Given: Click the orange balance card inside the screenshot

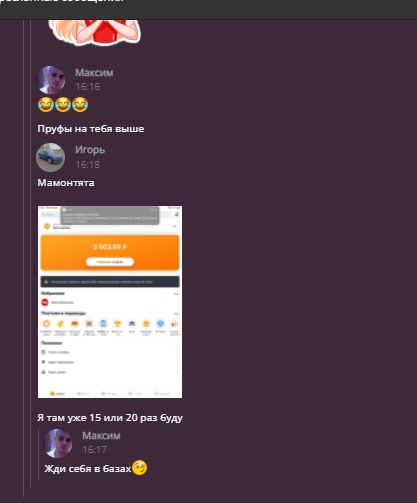Looking at the screenshot, I should (x=110, y=252).
